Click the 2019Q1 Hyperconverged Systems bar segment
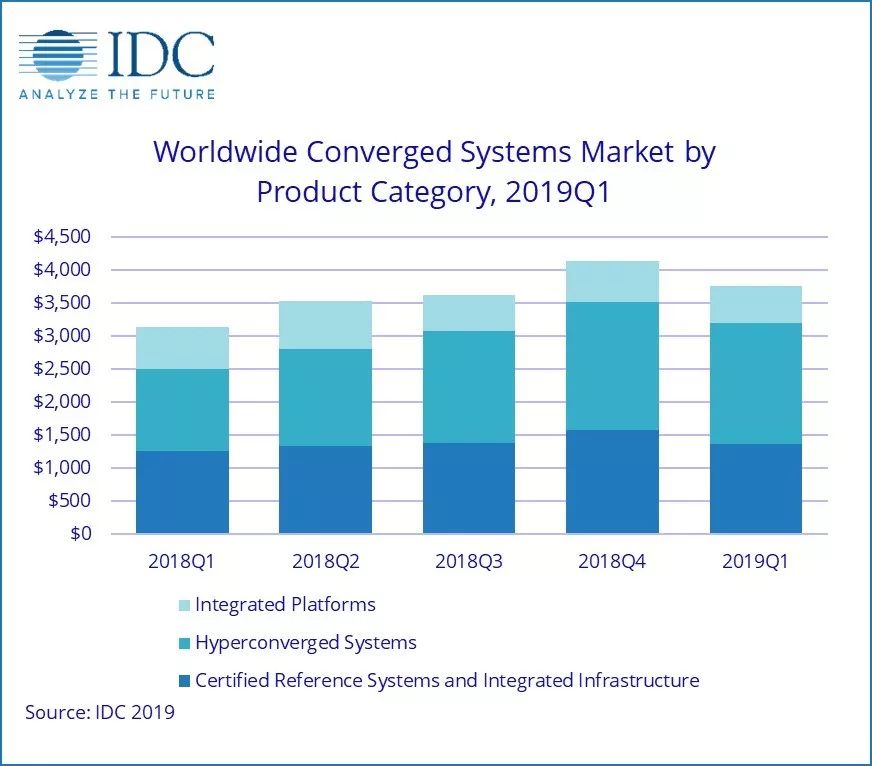Viewport: 872px width, 766px height. click(x=756, y=383)
